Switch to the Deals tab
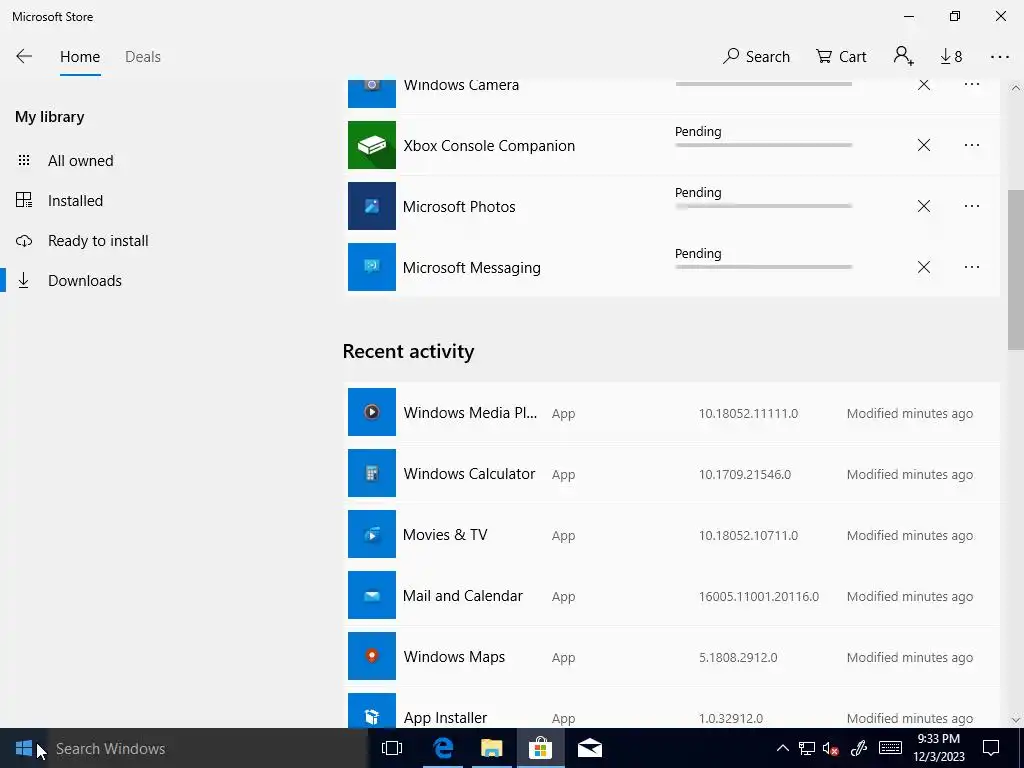The height and width of the screenshot is (768, 1024). point(142,57)
